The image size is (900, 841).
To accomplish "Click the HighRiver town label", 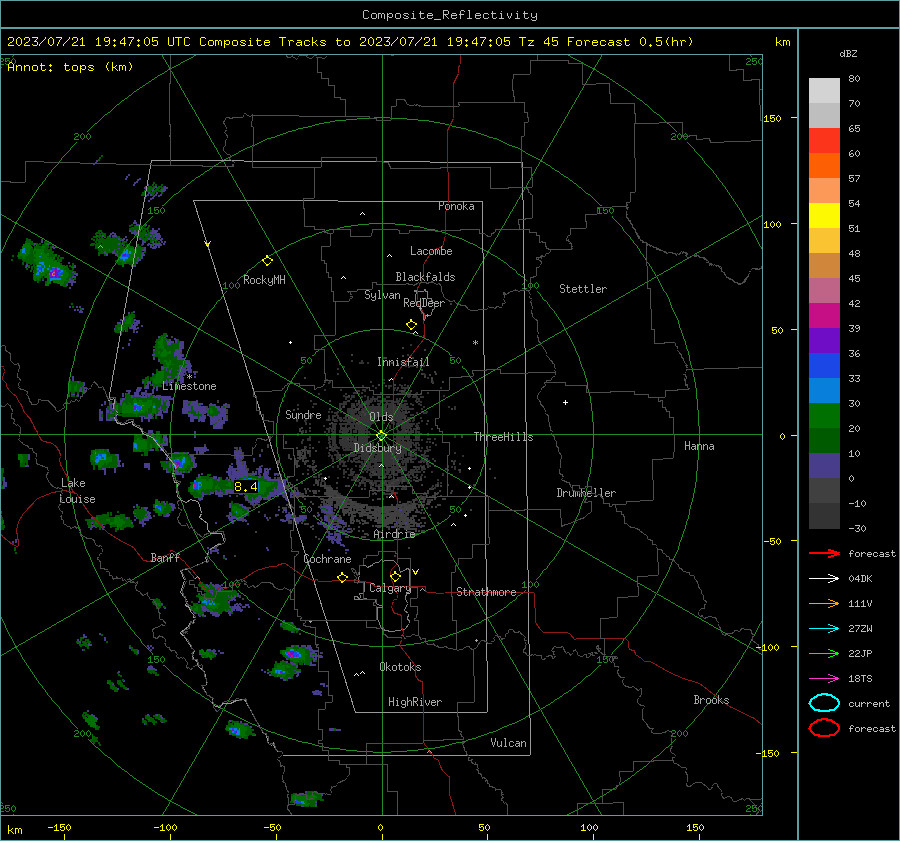I will (x=415, y=702).
